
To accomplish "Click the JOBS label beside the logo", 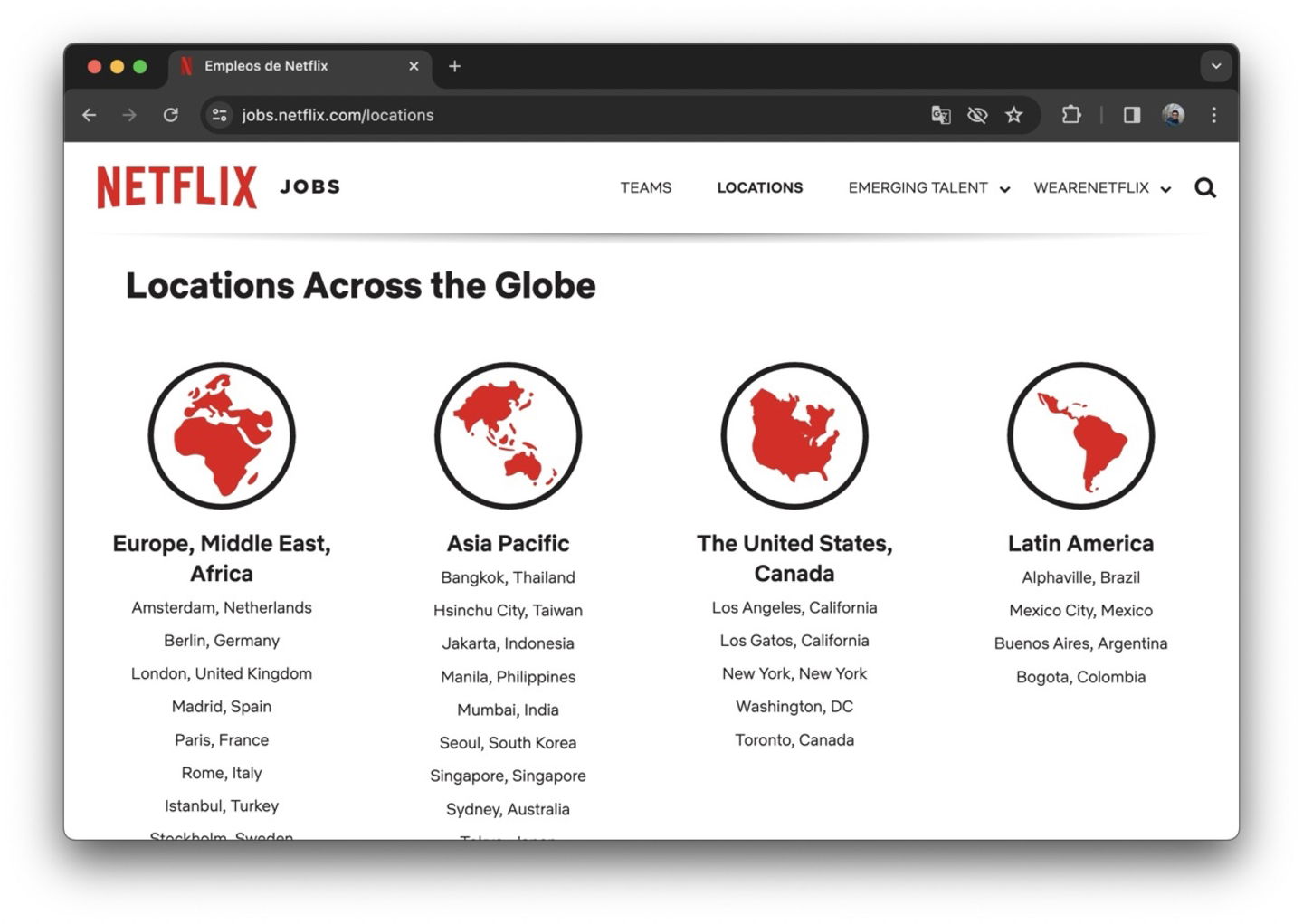I will click(310, 186).
